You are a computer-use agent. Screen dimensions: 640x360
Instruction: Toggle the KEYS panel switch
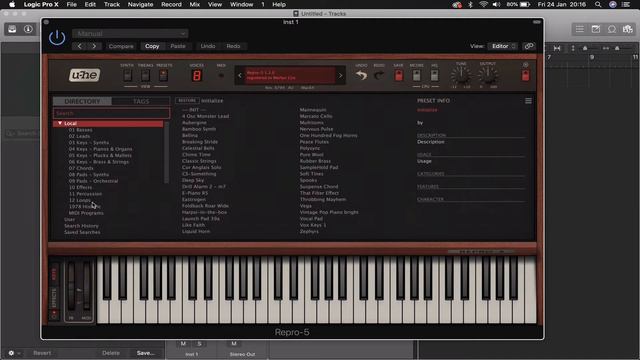point(54,273)
